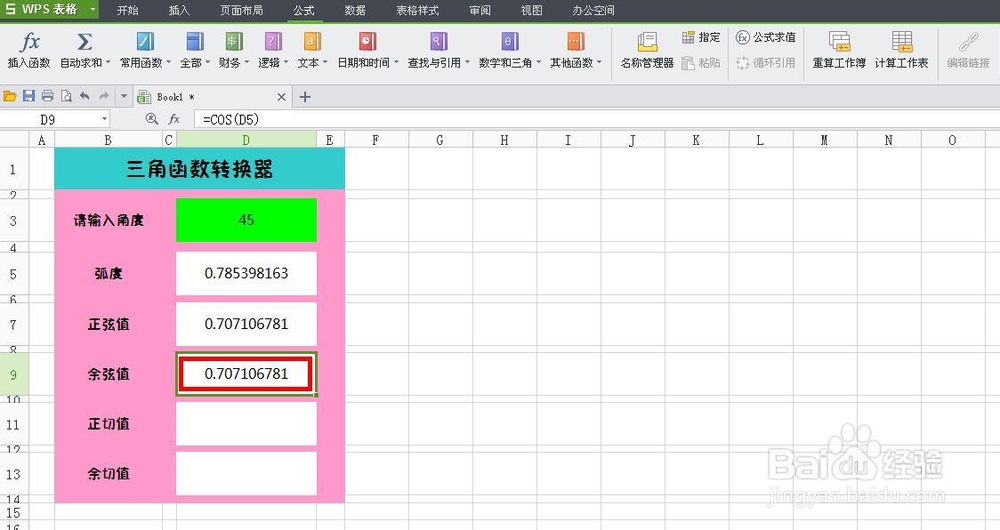
Task: Open Lookup & Reference (查找与引用) icon
Action: click(x=438, y=42)
